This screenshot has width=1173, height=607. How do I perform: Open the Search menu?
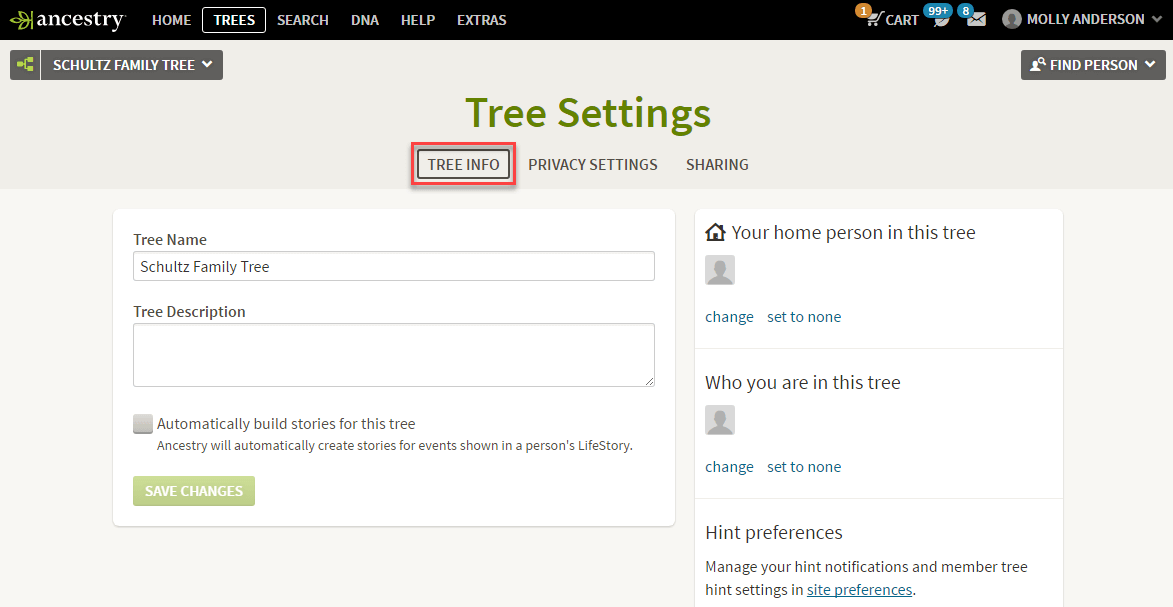pos(302,20)
